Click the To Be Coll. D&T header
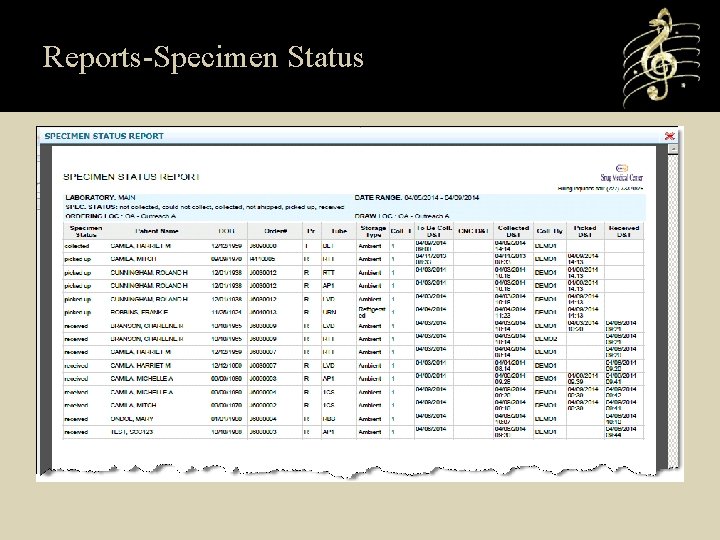The image size is (720, 540). [434, 231]
